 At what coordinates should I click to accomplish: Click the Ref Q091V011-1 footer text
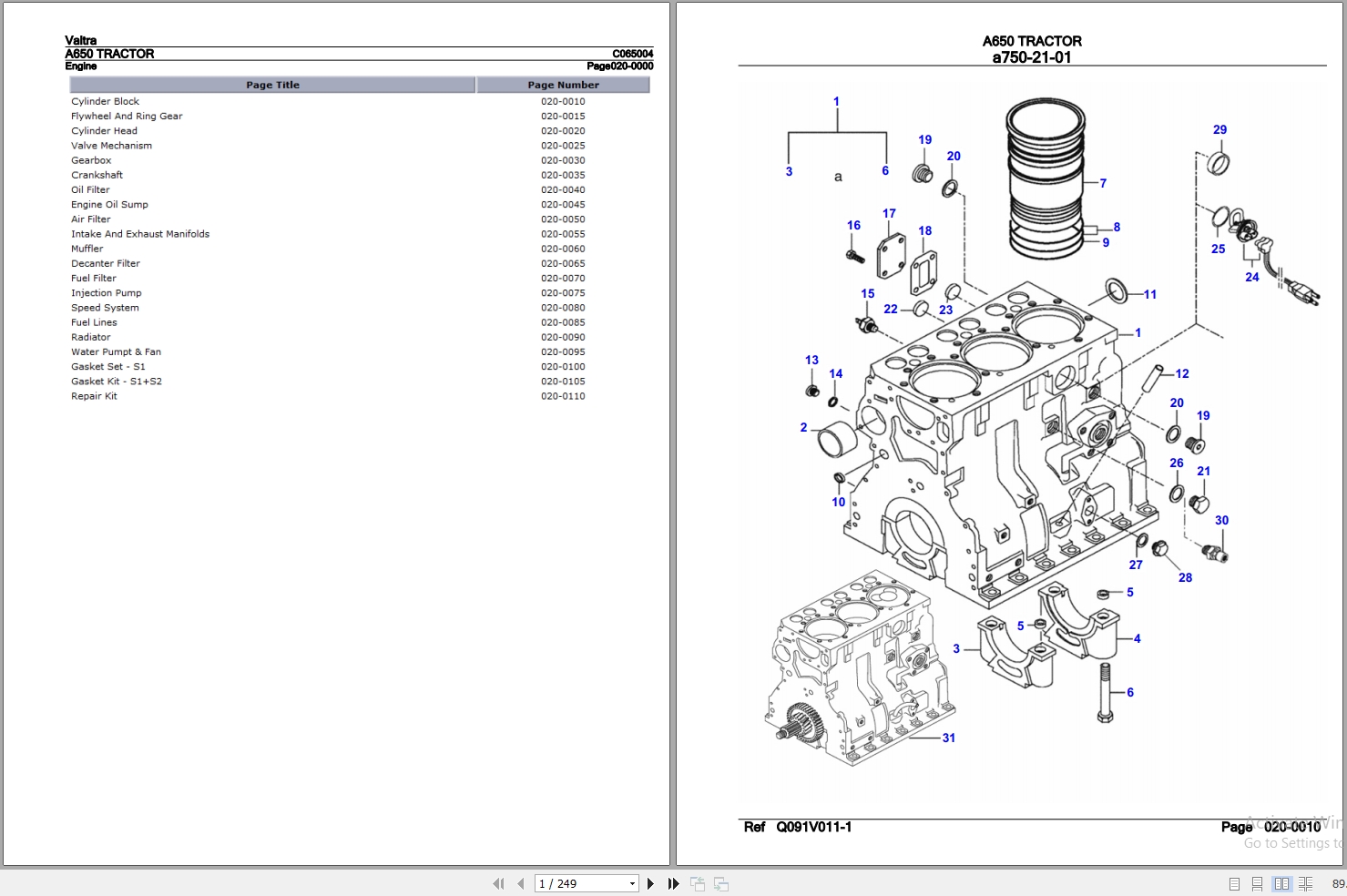click(x=798, y=827)
